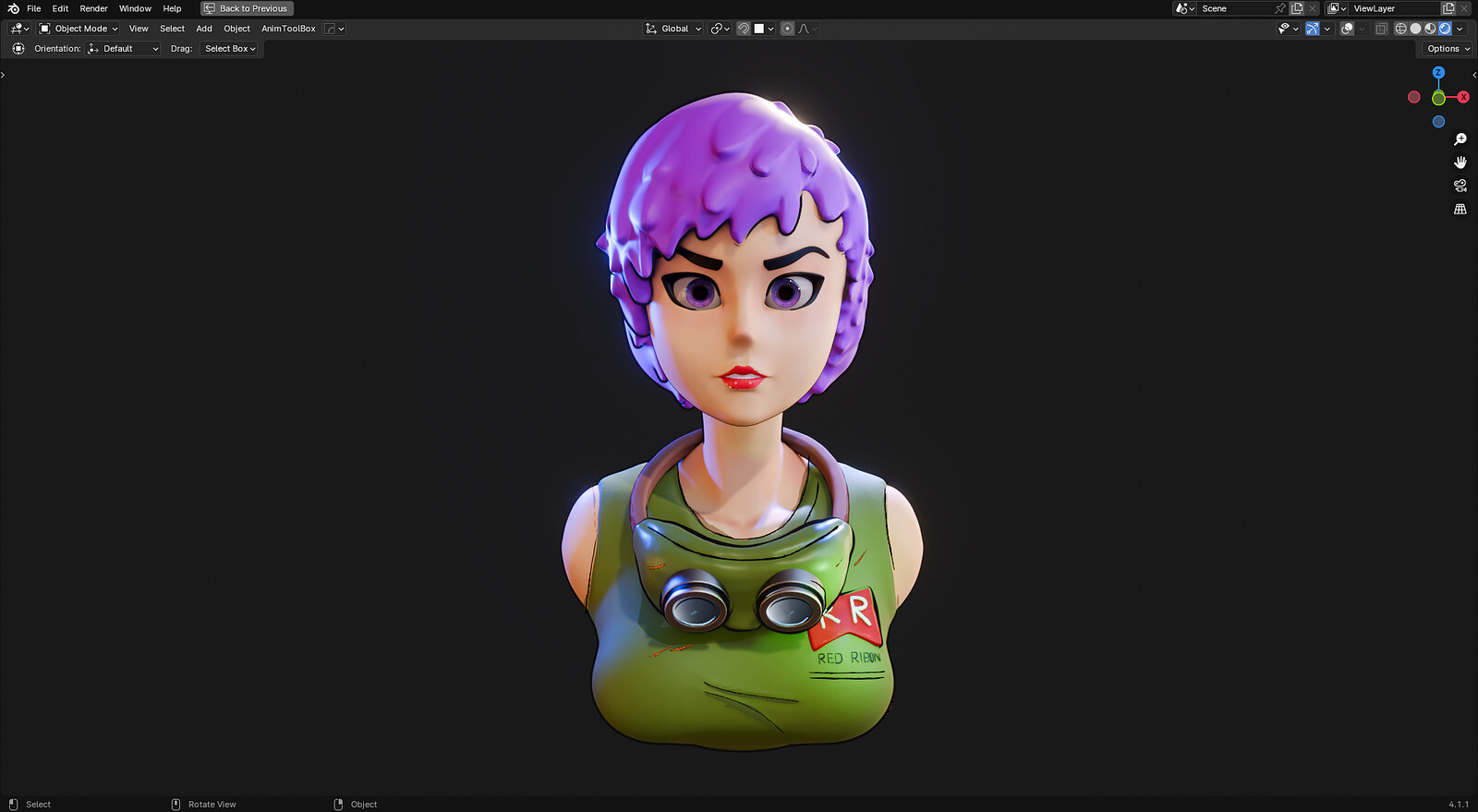Open the gizmo options dropdown arrow
Screen dimensions: 1478x812
(1327, 29)
